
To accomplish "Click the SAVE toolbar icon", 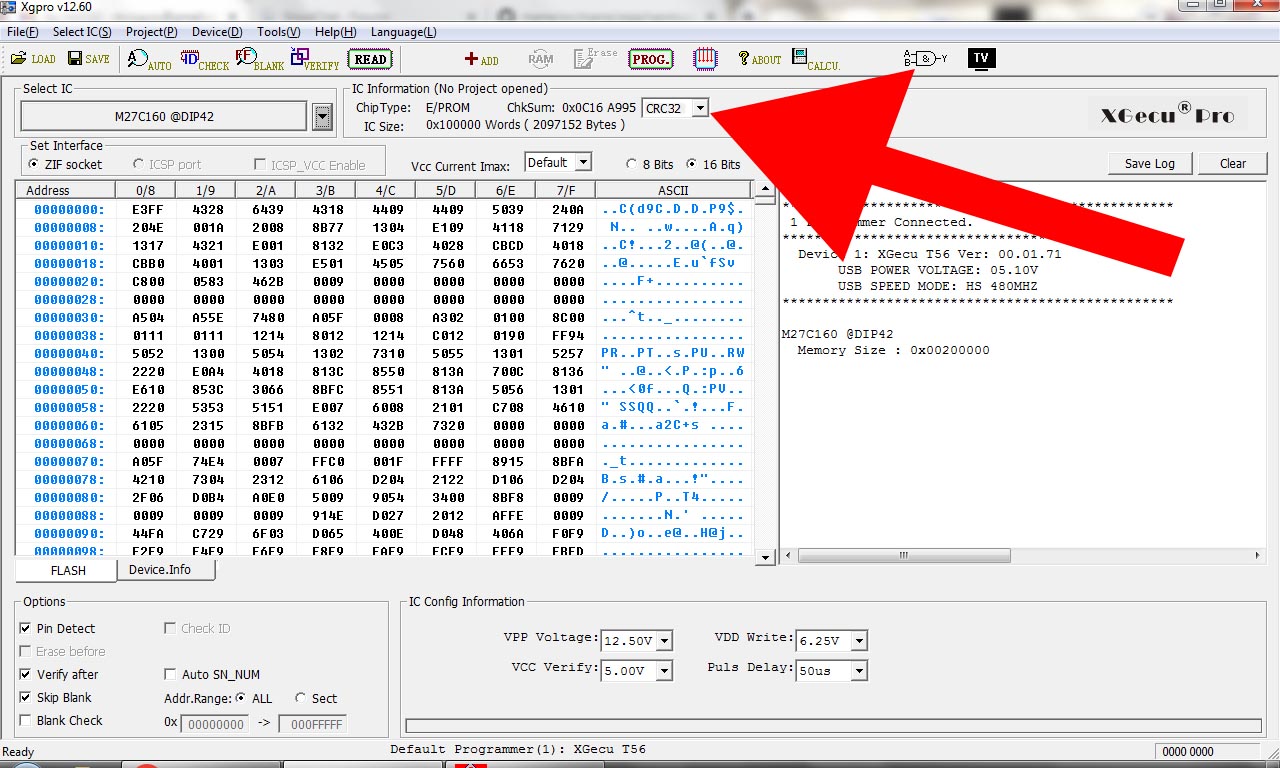I will pos(88,59).
